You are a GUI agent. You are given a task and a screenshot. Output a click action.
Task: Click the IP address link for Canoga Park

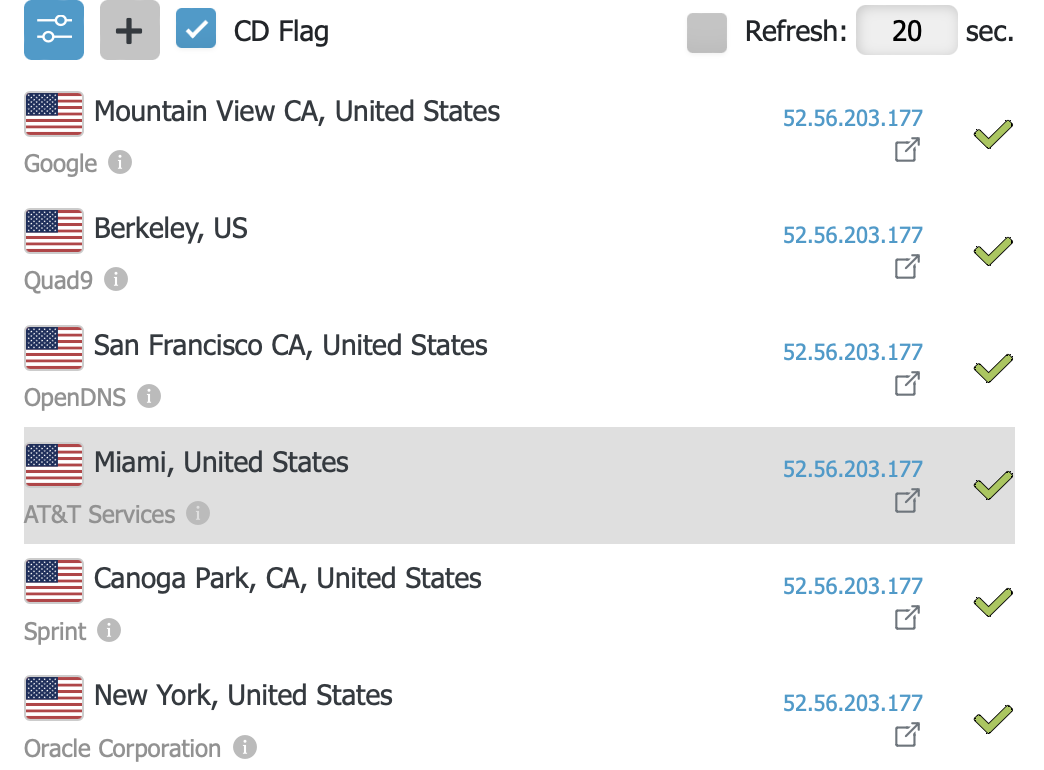coord(852,586)
